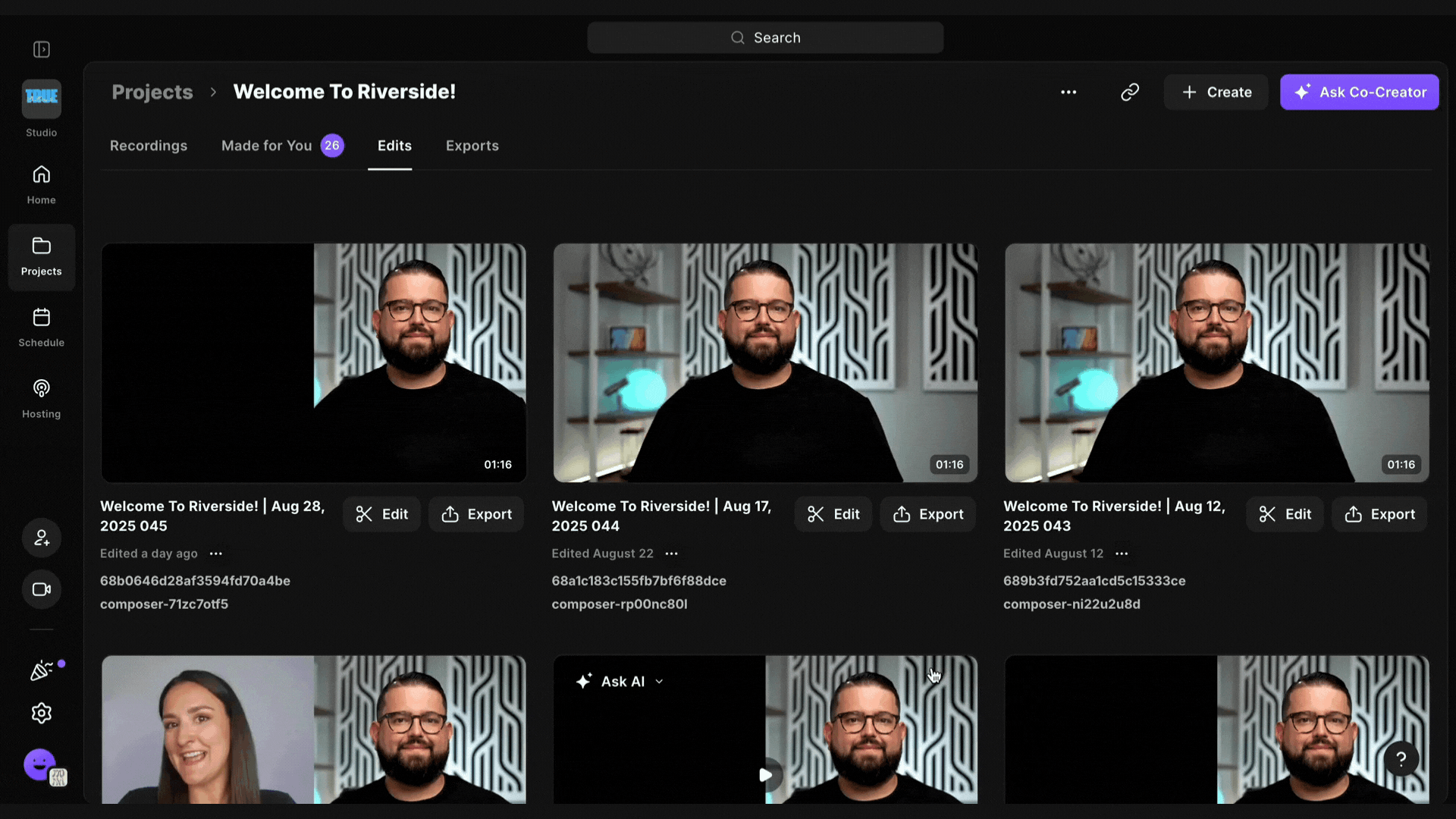This screenshot has height=819, width=1456.
Task: Click the camera record icon
Action: point(42,589)
